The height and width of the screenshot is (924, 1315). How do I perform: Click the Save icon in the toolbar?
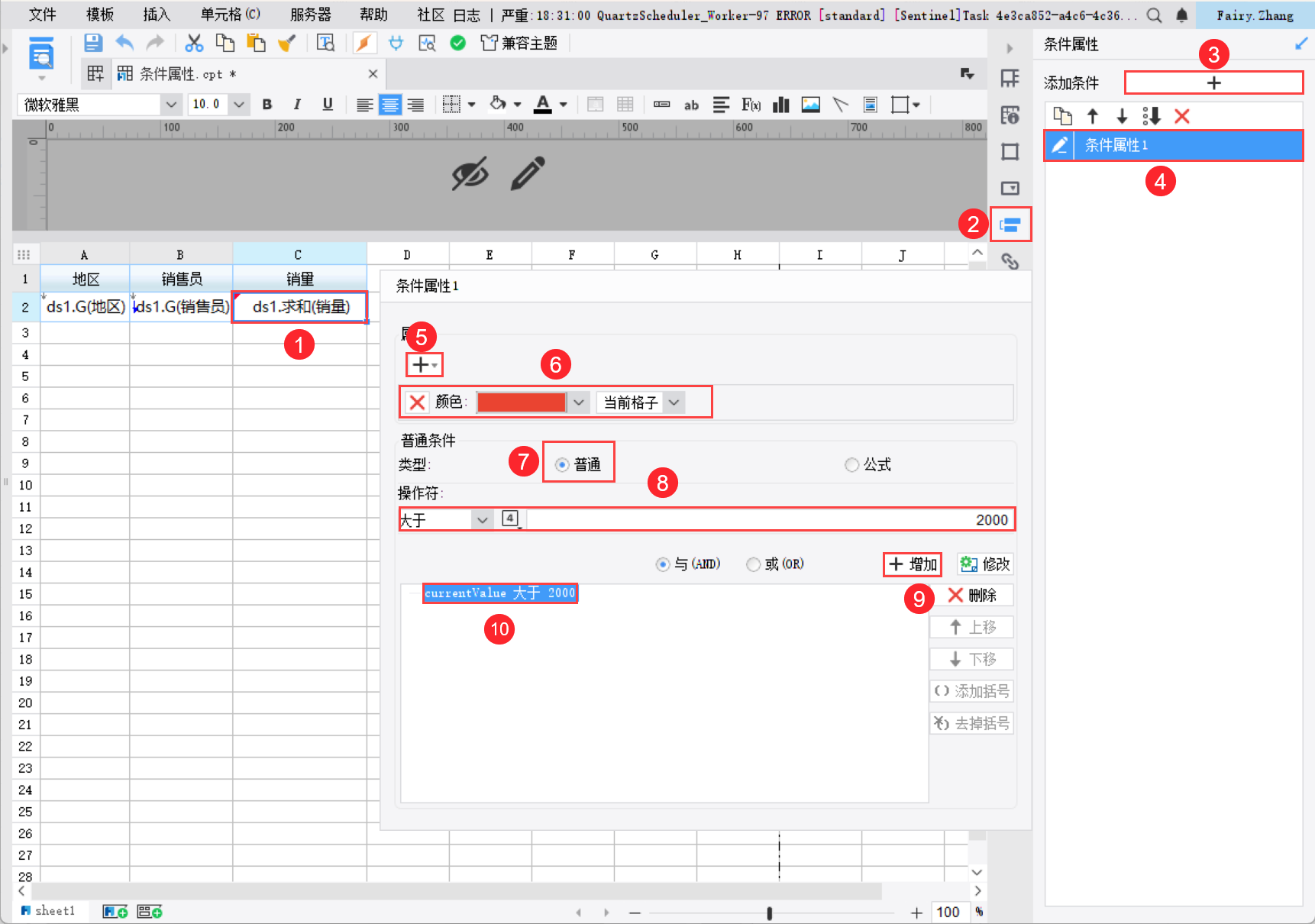point(92,43)
